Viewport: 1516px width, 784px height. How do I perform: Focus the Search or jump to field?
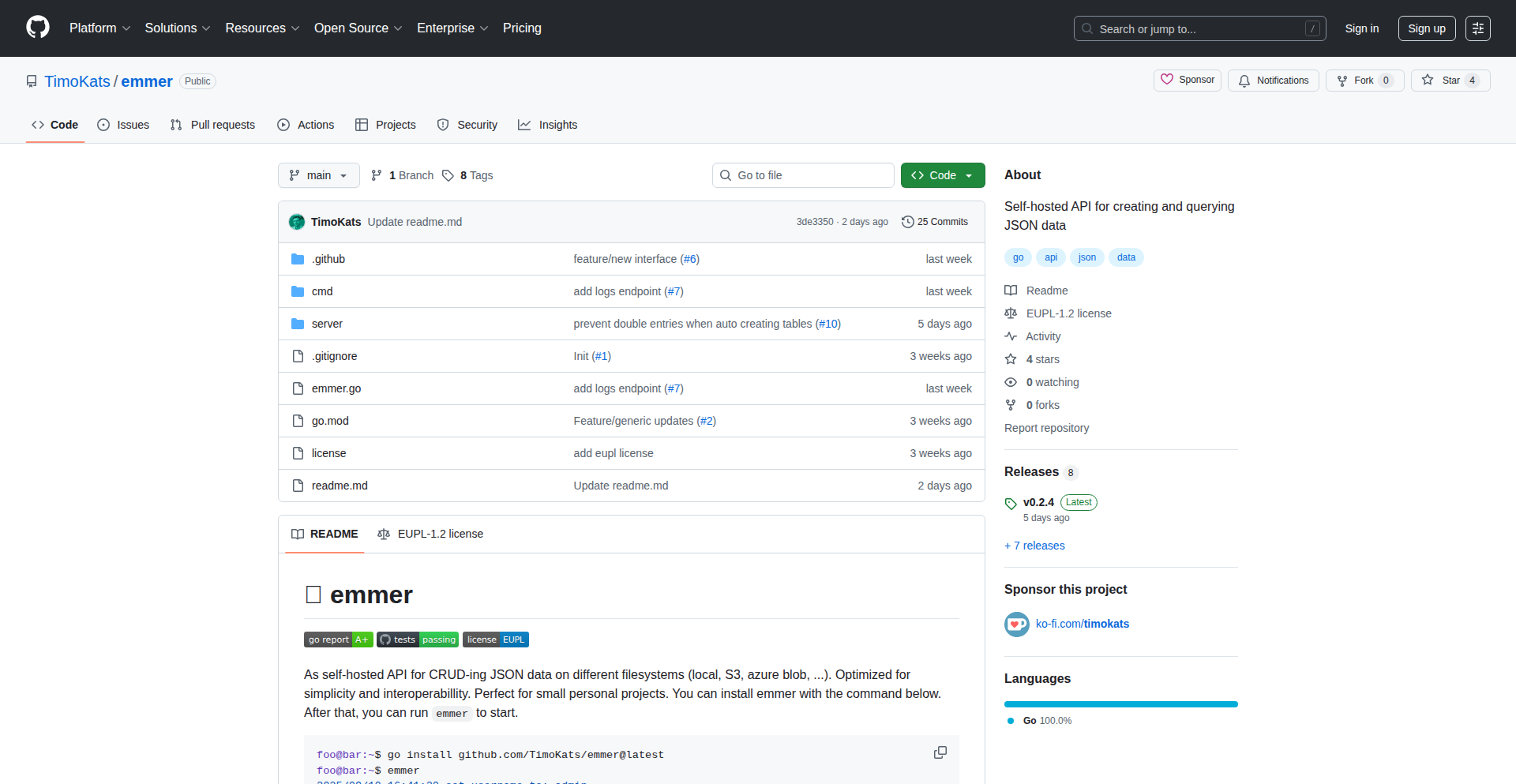coord(1199,28)
